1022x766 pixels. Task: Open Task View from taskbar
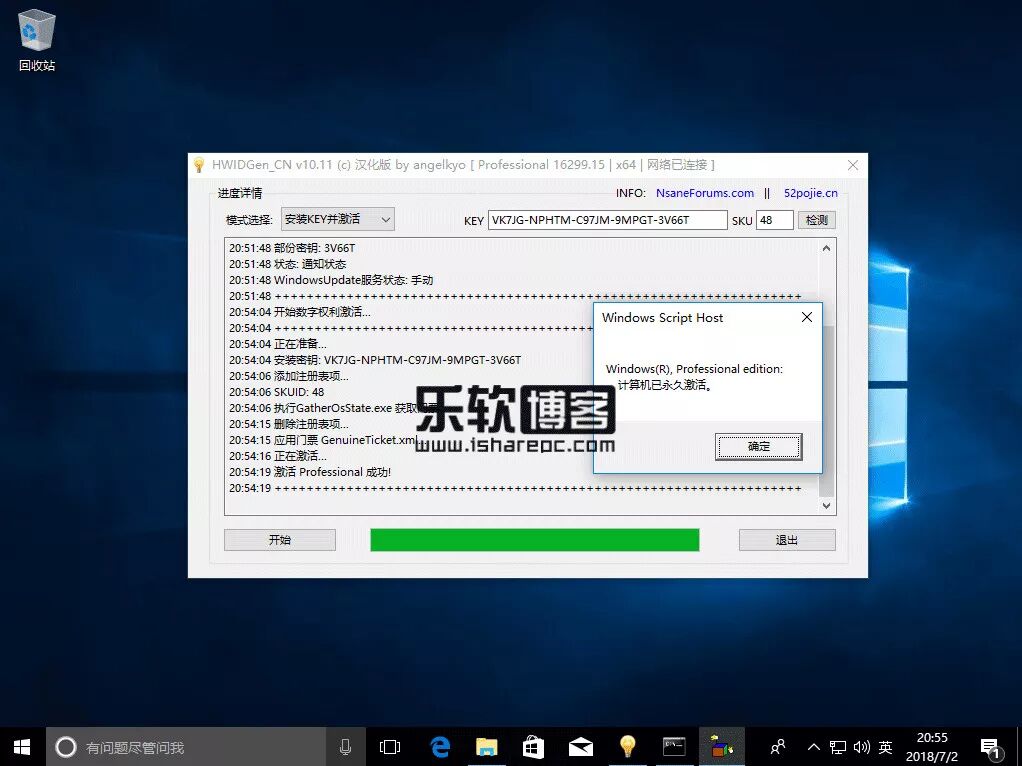[390, 747]
